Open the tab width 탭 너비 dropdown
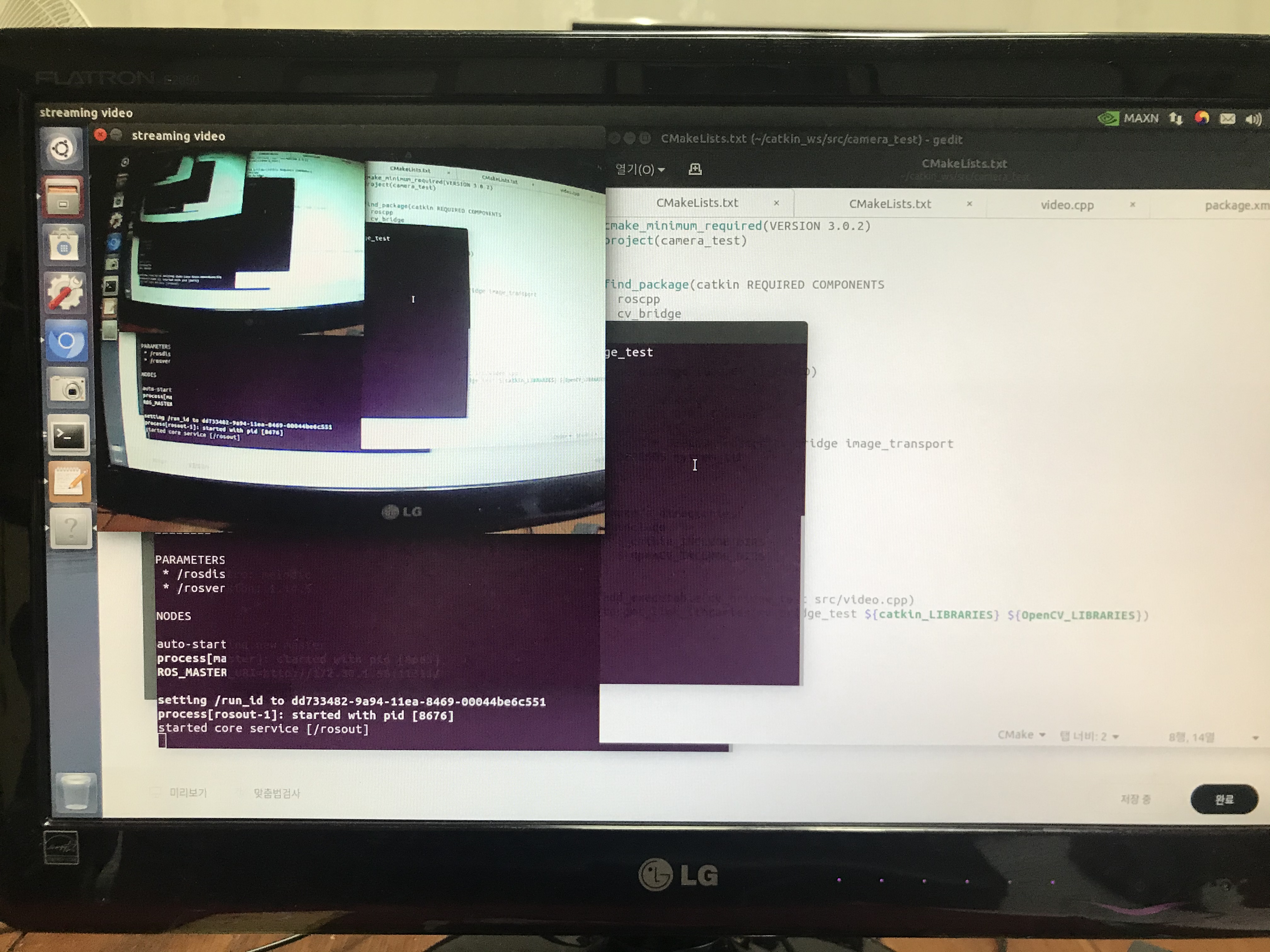This screenshot has height=952, width=1270. click(1089, 736)
